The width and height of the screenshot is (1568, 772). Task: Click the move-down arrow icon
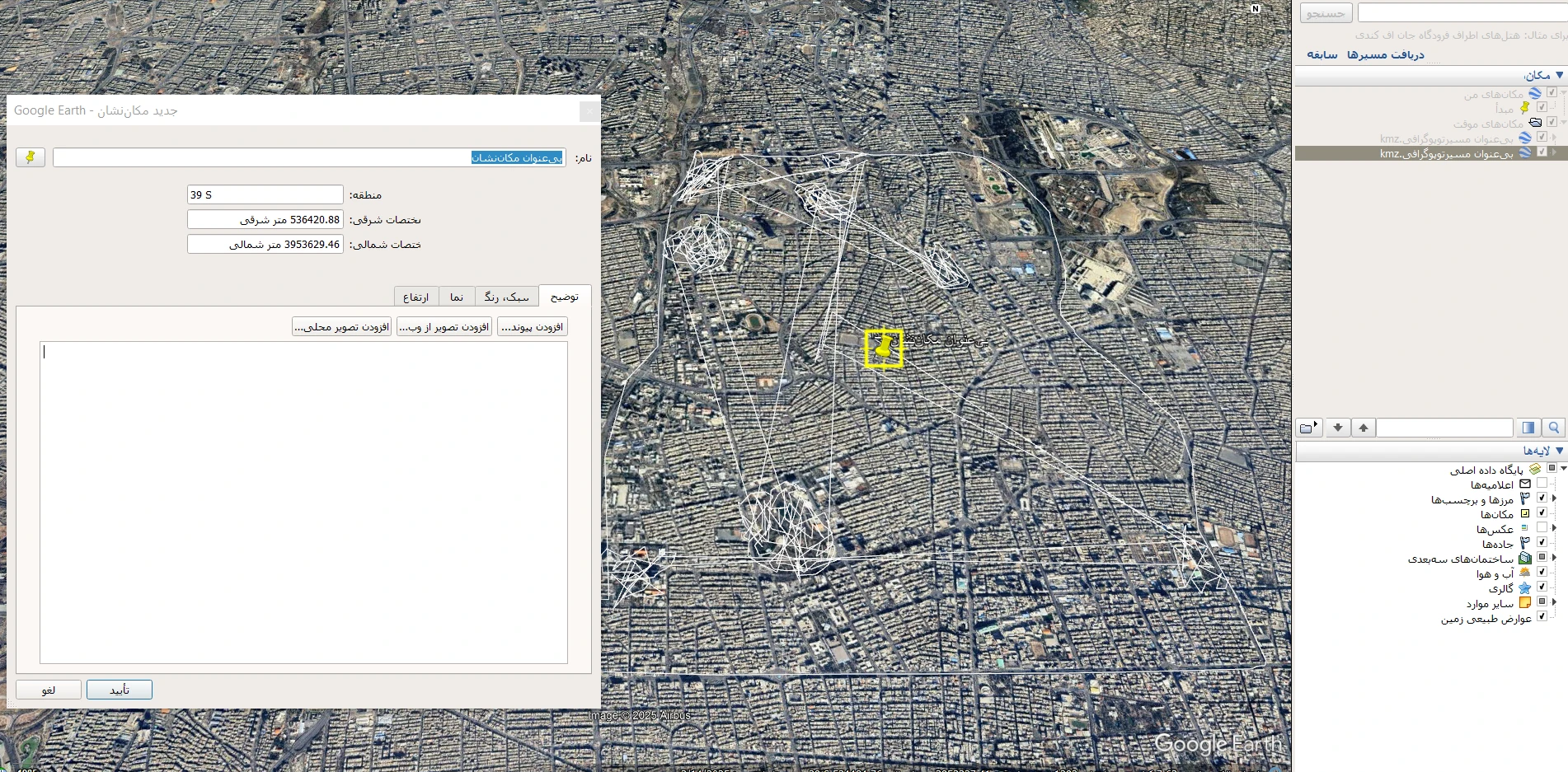click(1338, 428)
